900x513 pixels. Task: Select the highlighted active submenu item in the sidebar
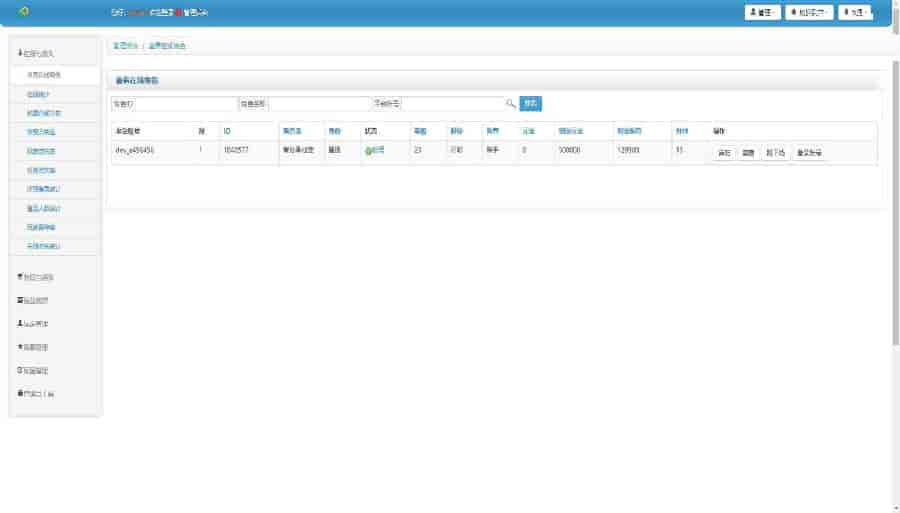point(55,75)
